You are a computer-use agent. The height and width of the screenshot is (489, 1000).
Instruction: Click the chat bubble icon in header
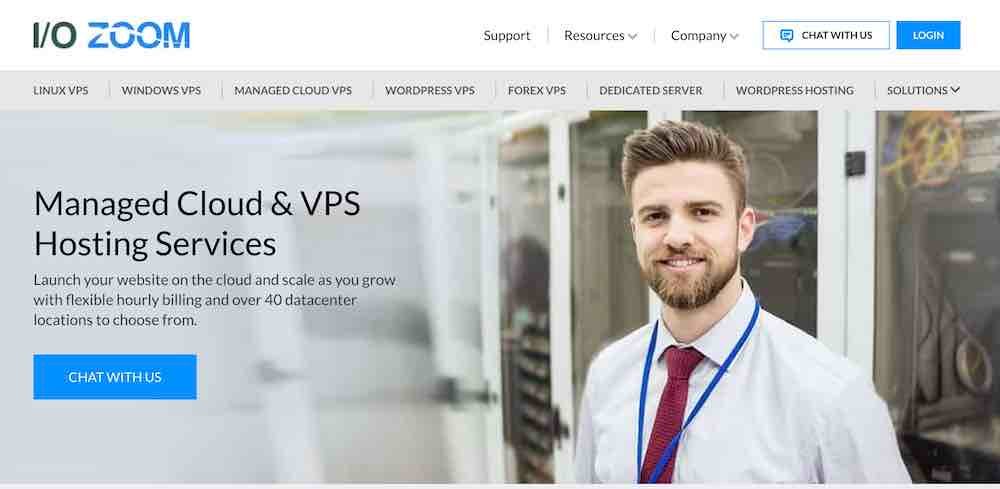pos(786,35)
